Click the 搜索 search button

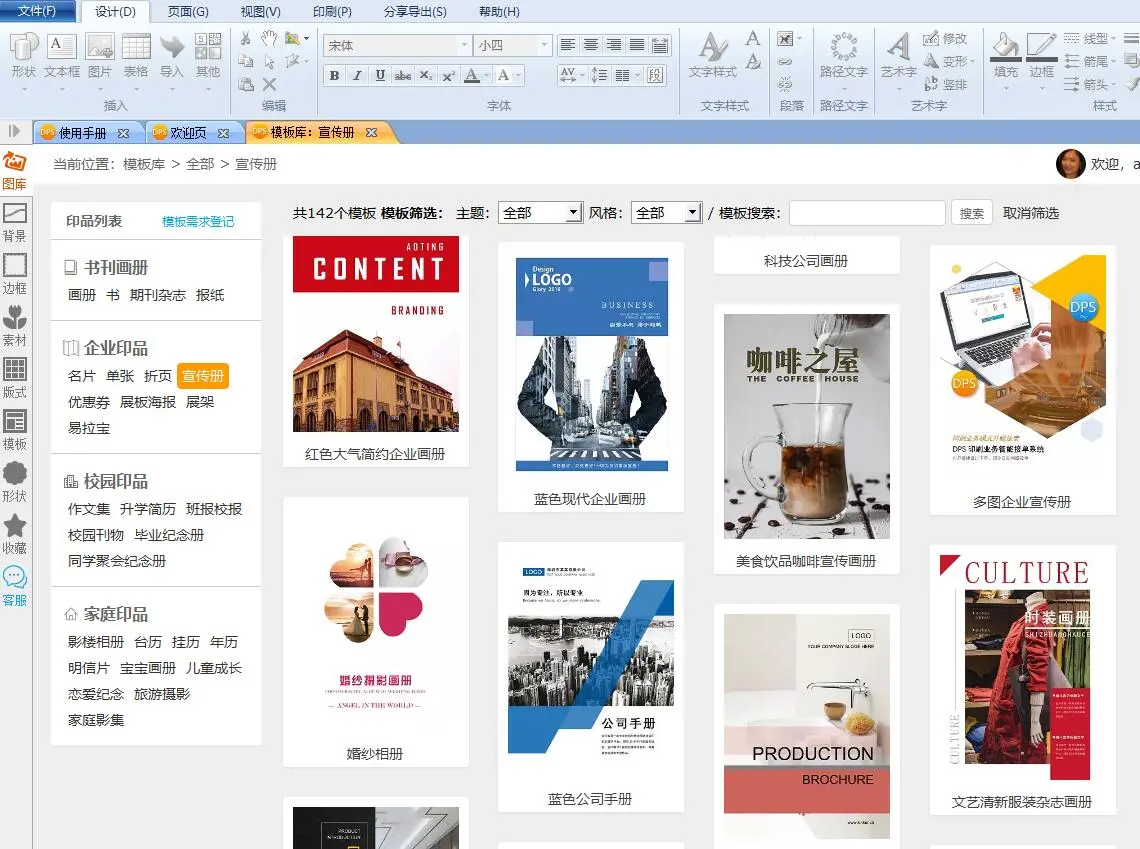pyautogui.click(x=971, y=213)
